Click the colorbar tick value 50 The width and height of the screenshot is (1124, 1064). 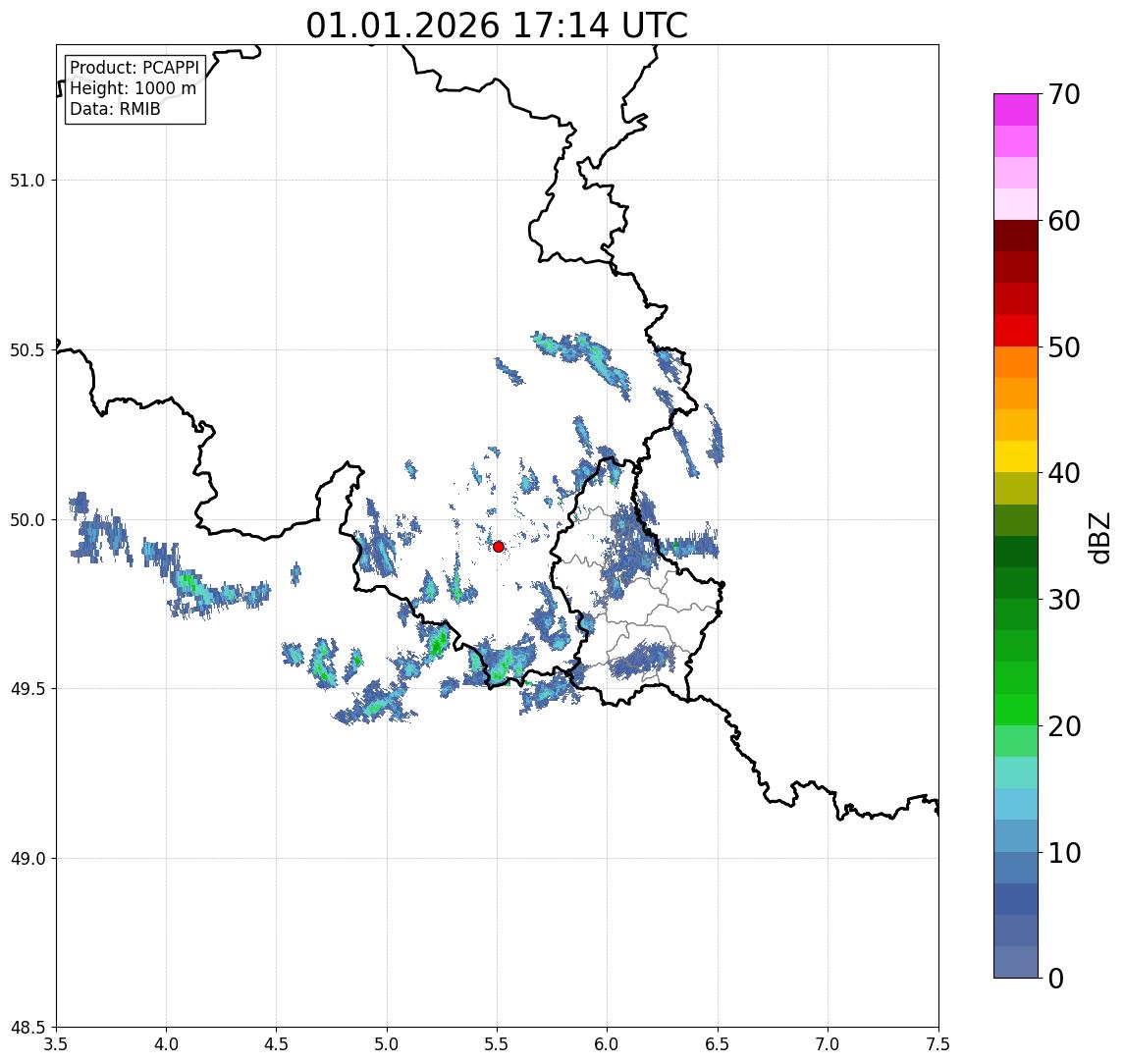pyautogui.click(x=1064, y=347)
